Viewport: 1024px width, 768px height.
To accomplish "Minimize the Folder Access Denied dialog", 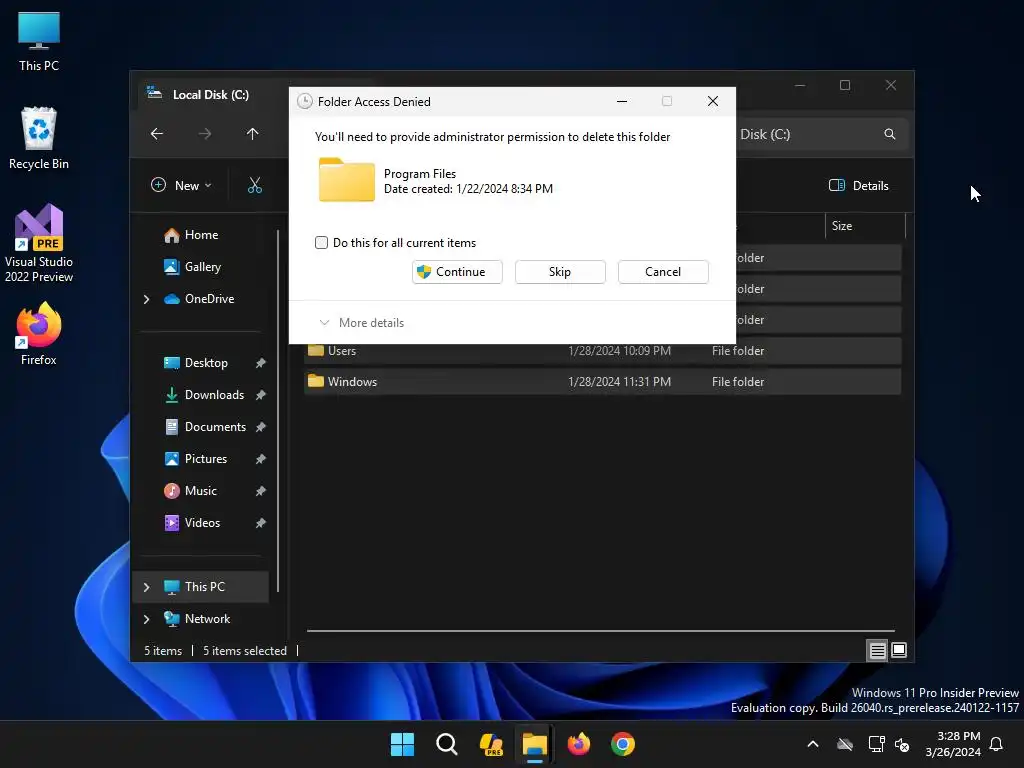I will click(622, 101).
